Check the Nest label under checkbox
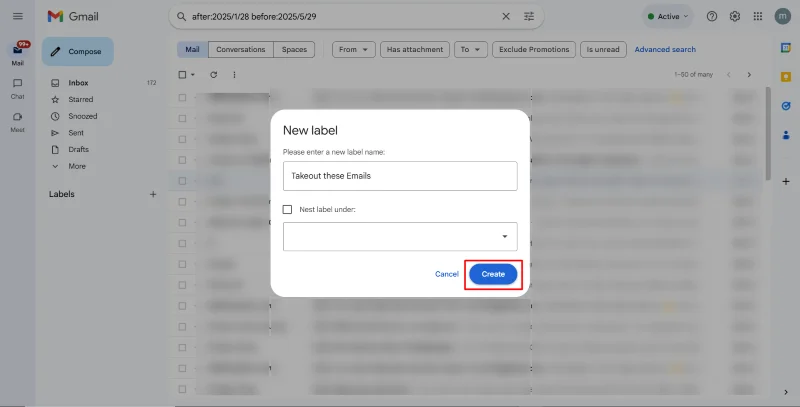 [287, 210]
